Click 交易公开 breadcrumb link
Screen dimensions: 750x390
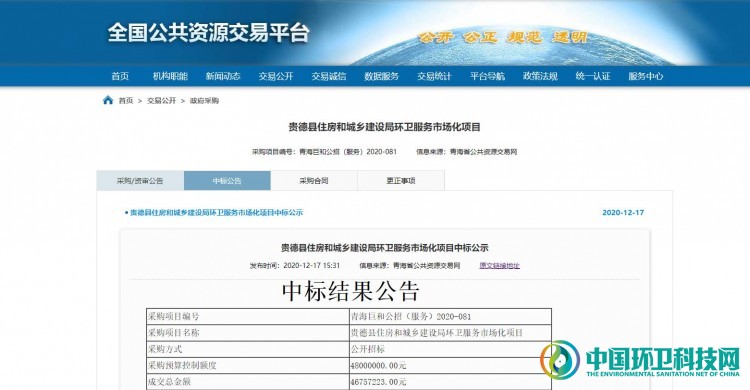162,100
